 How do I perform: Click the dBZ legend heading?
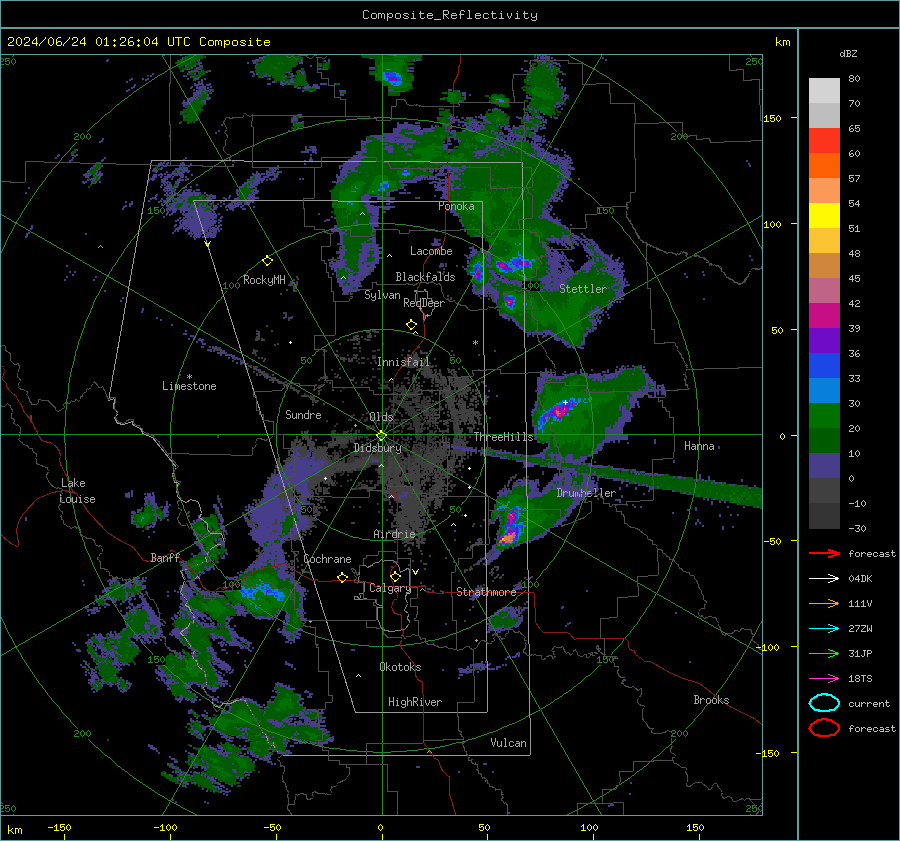pos(848,54)
